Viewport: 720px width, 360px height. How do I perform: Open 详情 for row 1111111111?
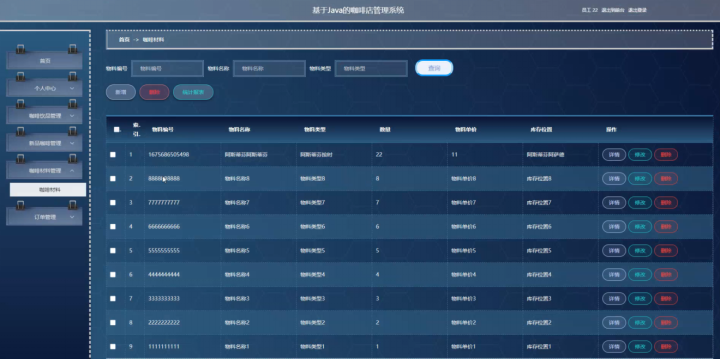point(614,347)
